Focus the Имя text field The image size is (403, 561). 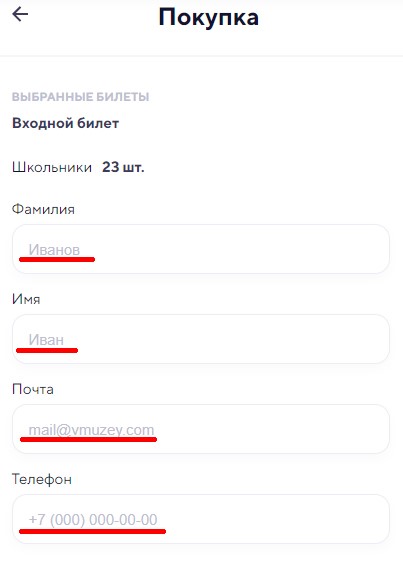click(x=201, y=339)
